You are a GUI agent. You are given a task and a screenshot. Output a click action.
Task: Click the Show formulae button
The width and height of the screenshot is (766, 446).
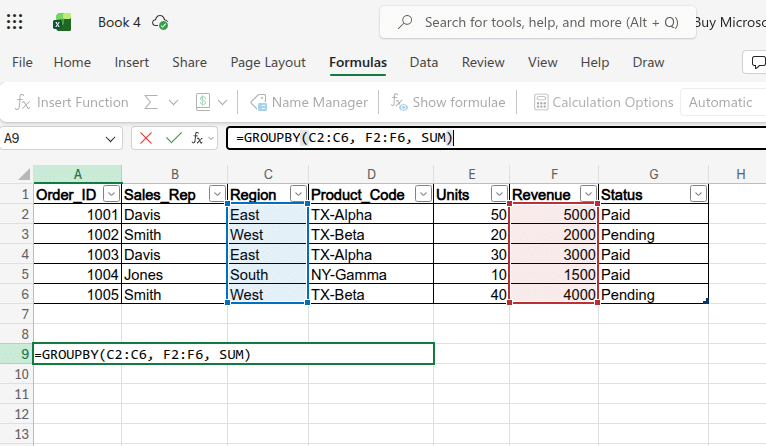click(x=447, y=102)
